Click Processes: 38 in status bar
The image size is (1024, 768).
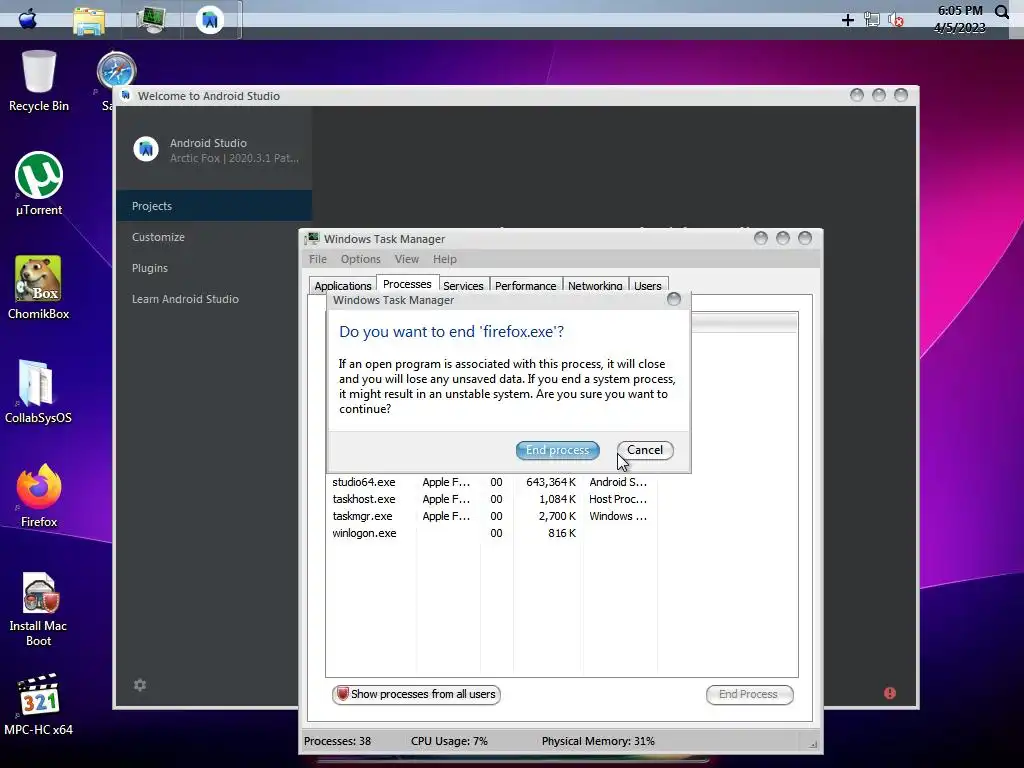click(337, 741)
